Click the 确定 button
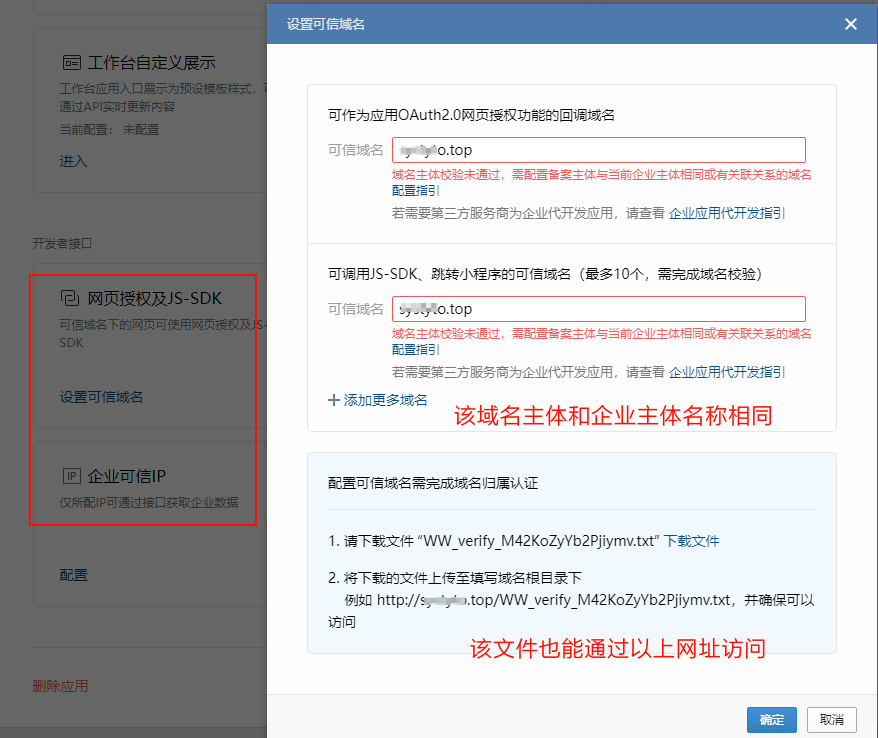Image resolution: width=878 pixels, height=738 pixels. (x=771, y=720)
